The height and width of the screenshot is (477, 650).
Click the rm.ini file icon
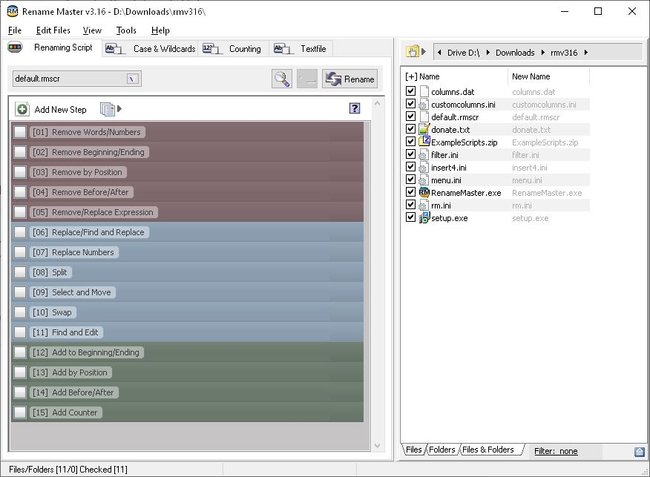424,205
